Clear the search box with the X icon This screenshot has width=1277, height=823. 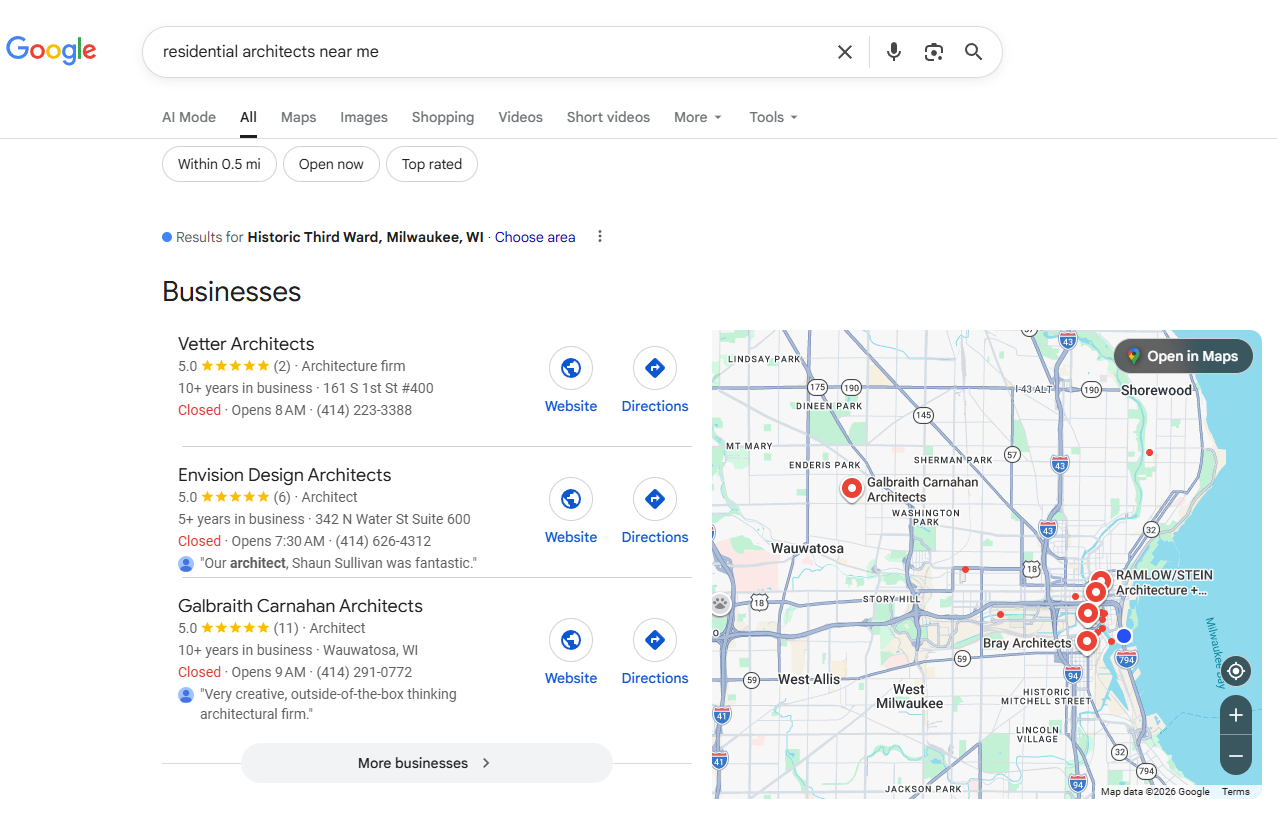[845, 52]
